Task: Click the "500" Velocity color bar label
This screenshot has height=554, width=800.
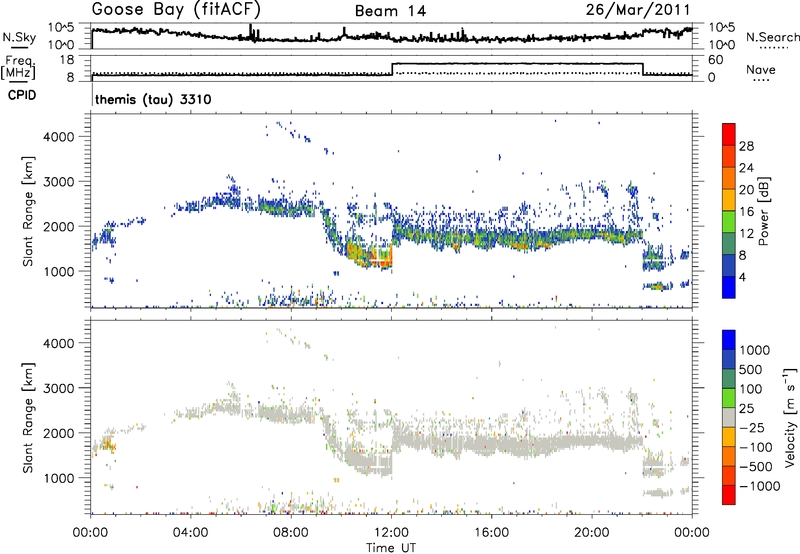Action: [753, 369]
